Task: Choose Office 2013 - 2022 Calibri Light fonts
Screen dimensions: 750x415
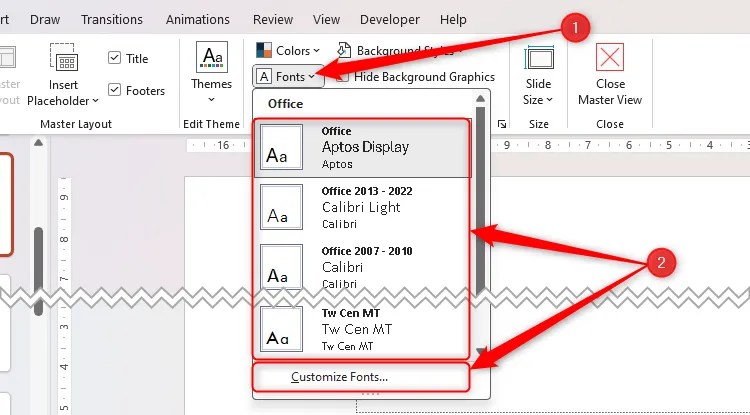Action: [x=362, y=208]
